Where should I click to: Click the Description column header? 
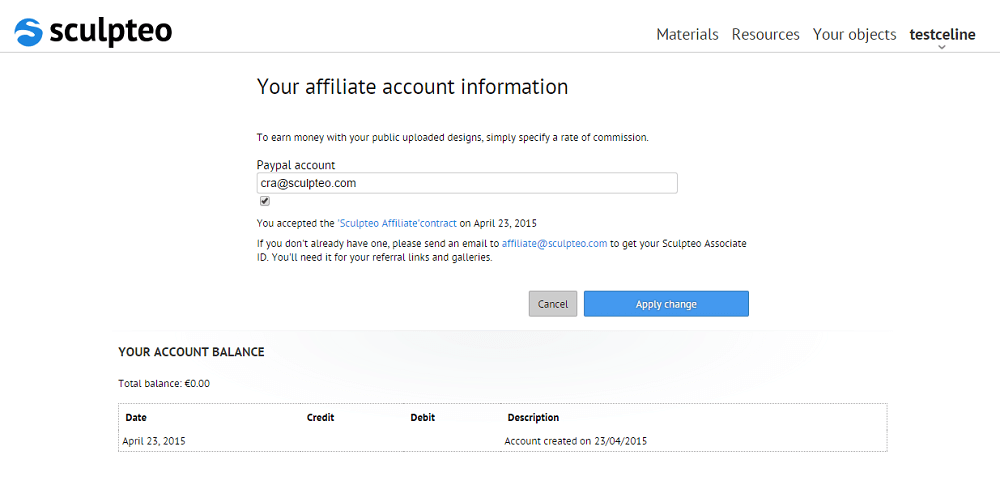click(x=533, y=418)
